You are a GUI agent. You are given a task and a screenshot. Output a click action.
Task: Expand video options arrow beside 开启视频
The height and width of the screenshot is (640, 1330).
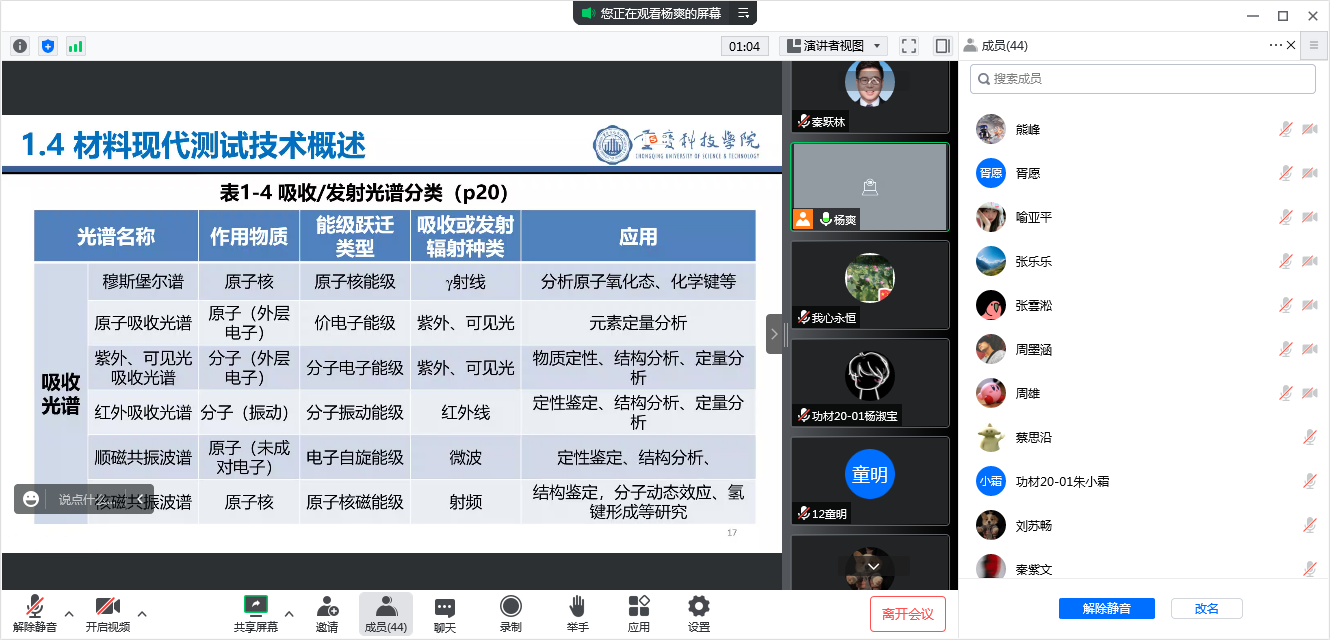pyautogui.click(x=142, y=613)
